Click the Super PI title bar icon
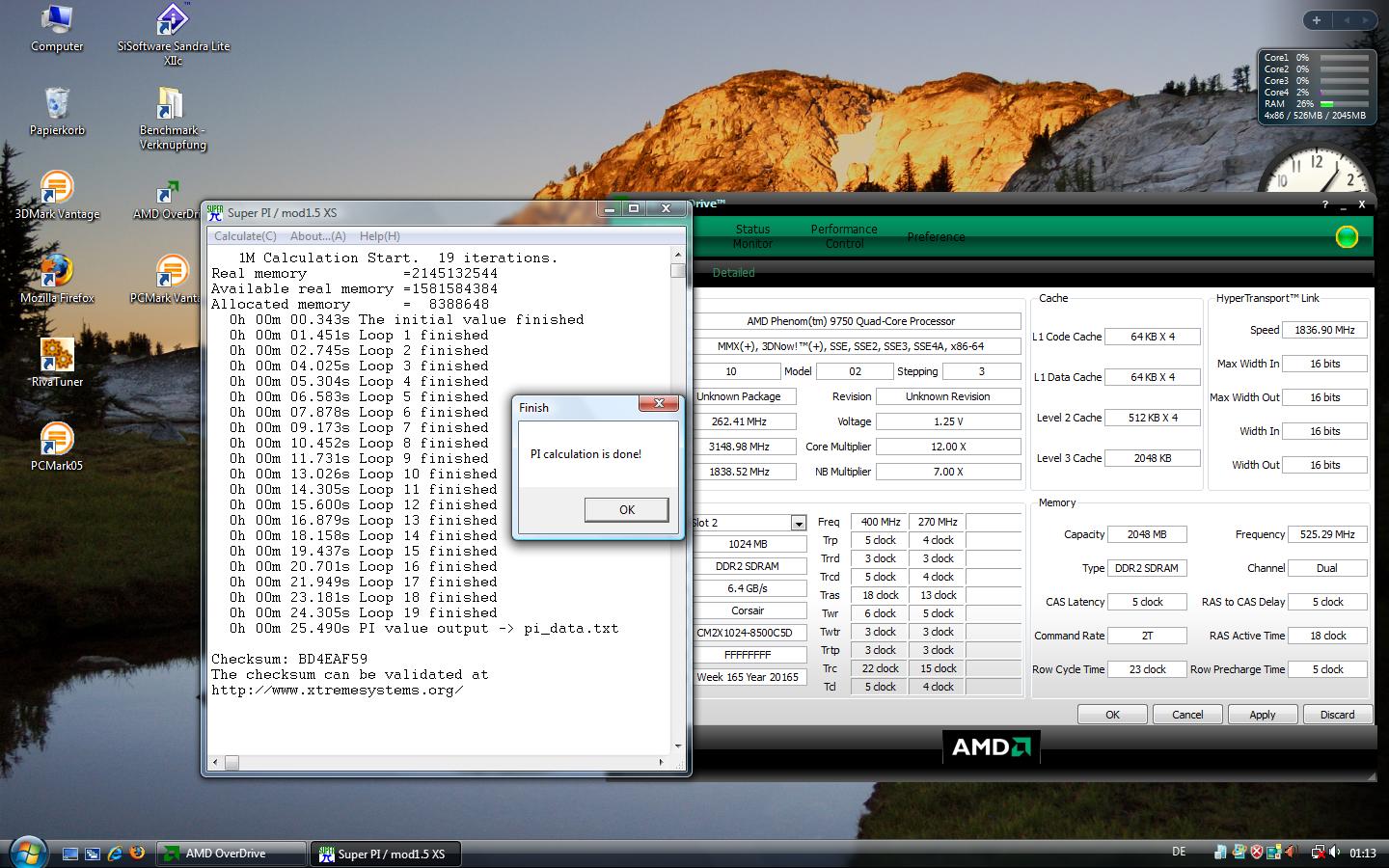The width and height of the screenshot is (1389, 868). [215, 212]
